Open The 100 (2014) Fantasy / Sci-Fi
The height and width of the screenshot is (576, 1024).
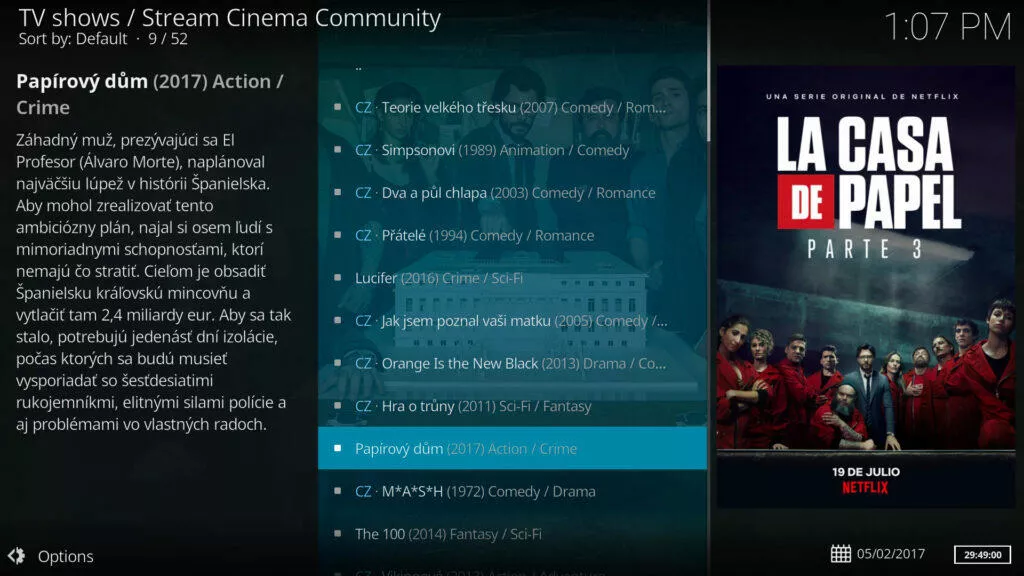[x=512, y=534]
